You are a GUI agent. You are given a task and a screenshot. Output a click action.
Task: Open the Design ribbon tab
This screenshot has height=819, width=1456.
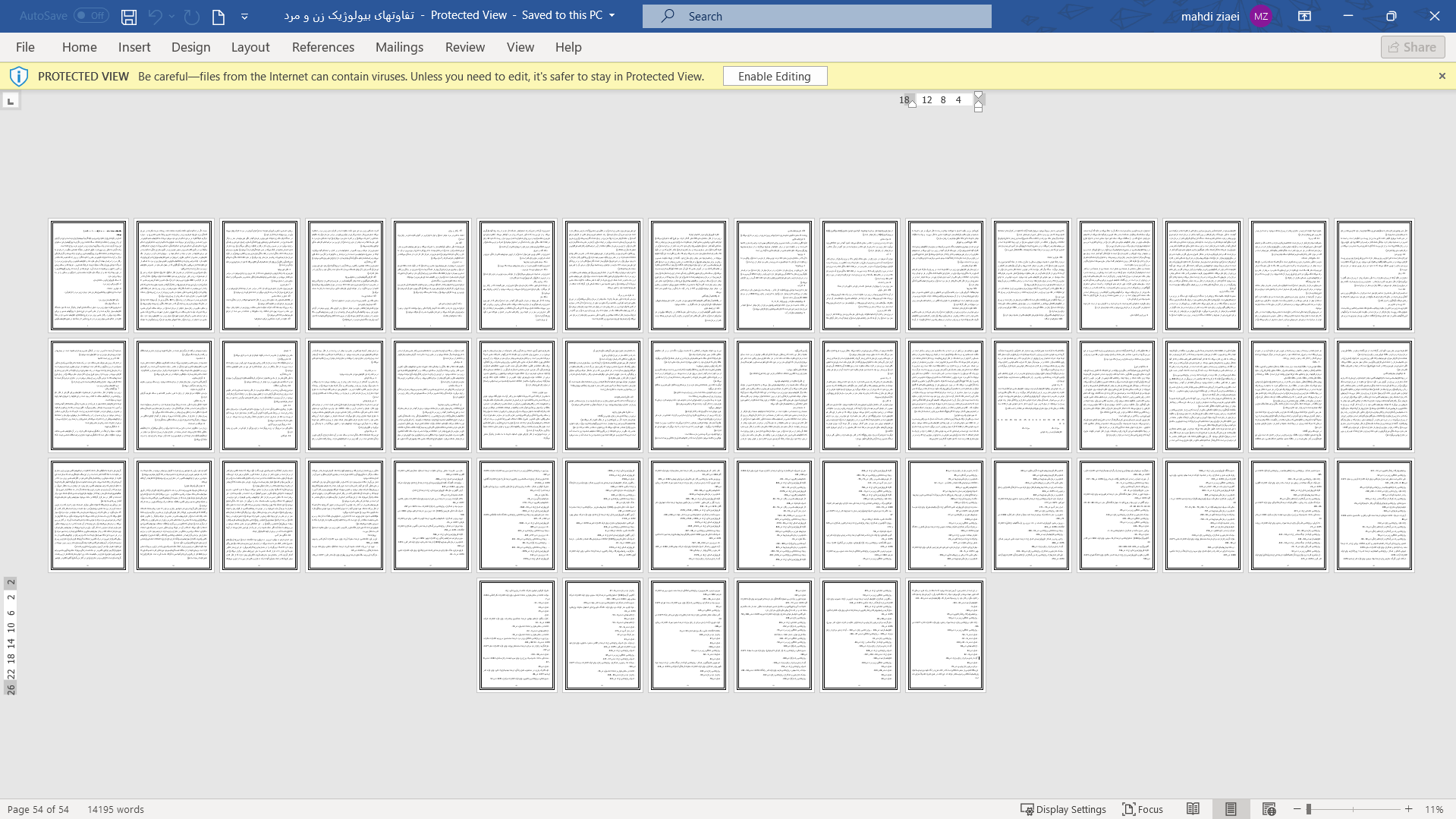pyautogui.click(x=191, y=47)
